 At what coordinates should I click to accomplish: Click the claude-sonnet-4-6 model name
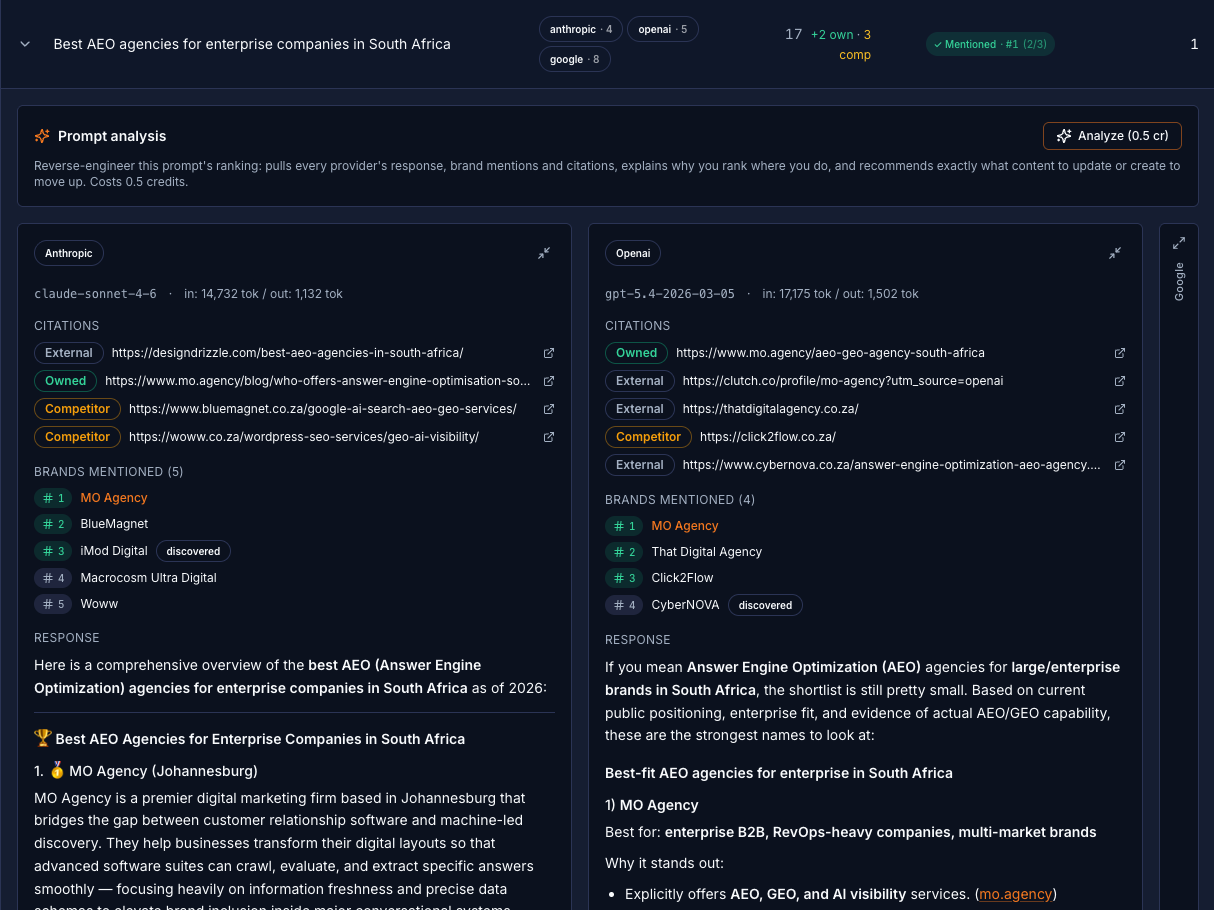(95, 294)
